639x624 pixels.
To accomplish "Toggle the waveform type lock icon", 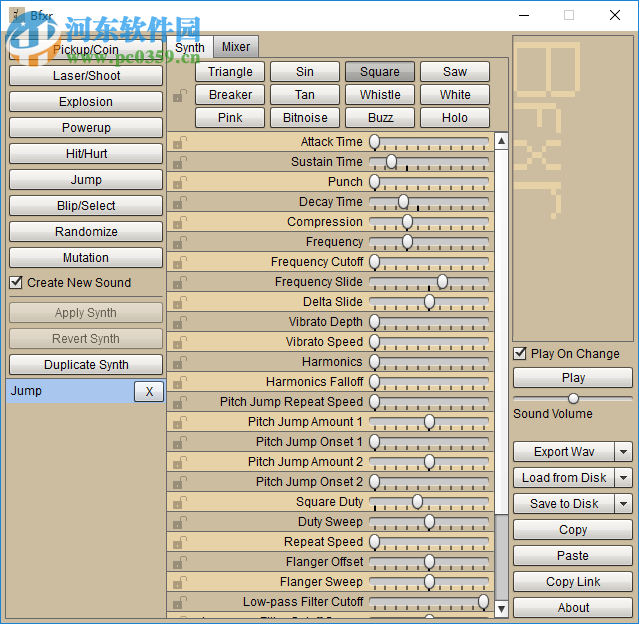I will click(180, 95).
